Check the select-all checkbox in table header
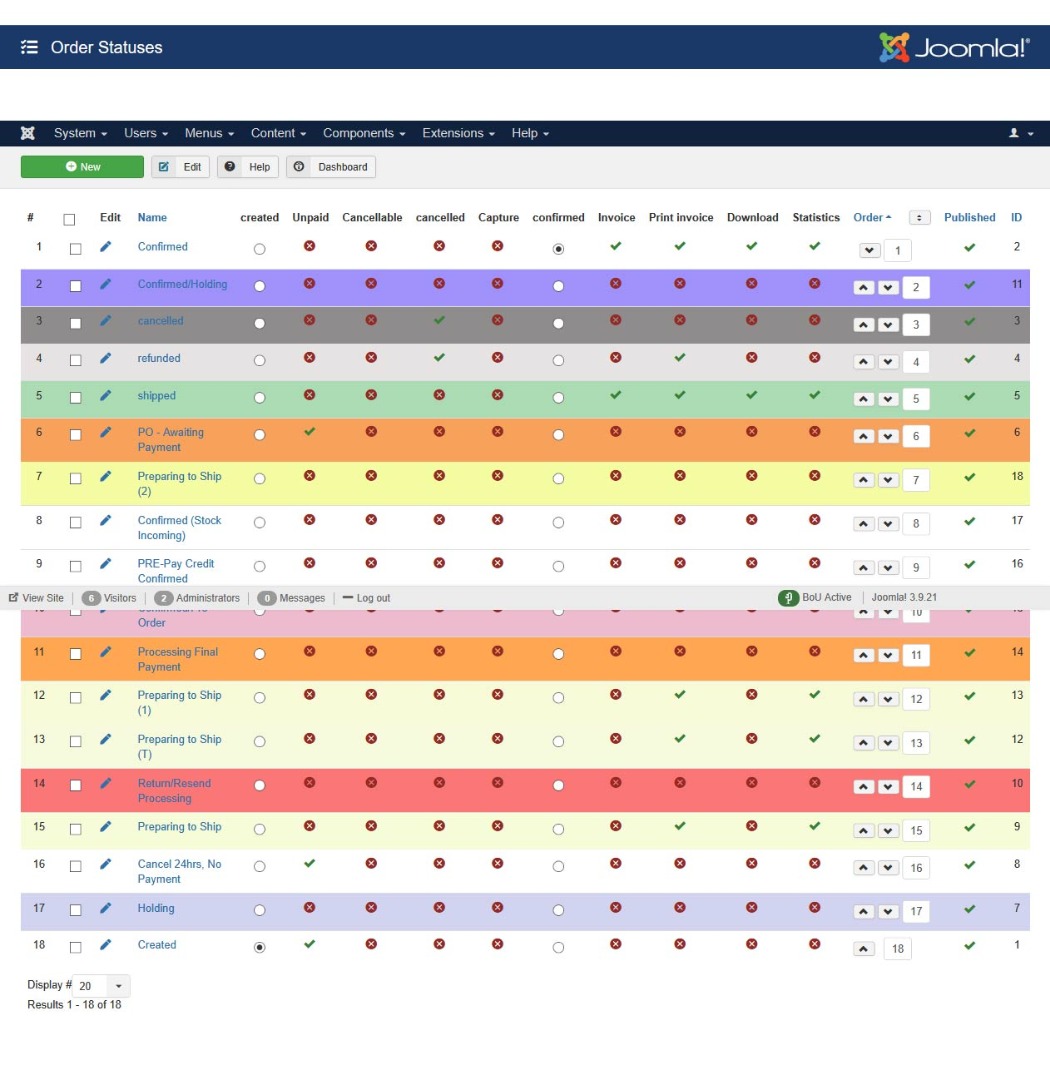The image size is (1050, 1080). 69,219
